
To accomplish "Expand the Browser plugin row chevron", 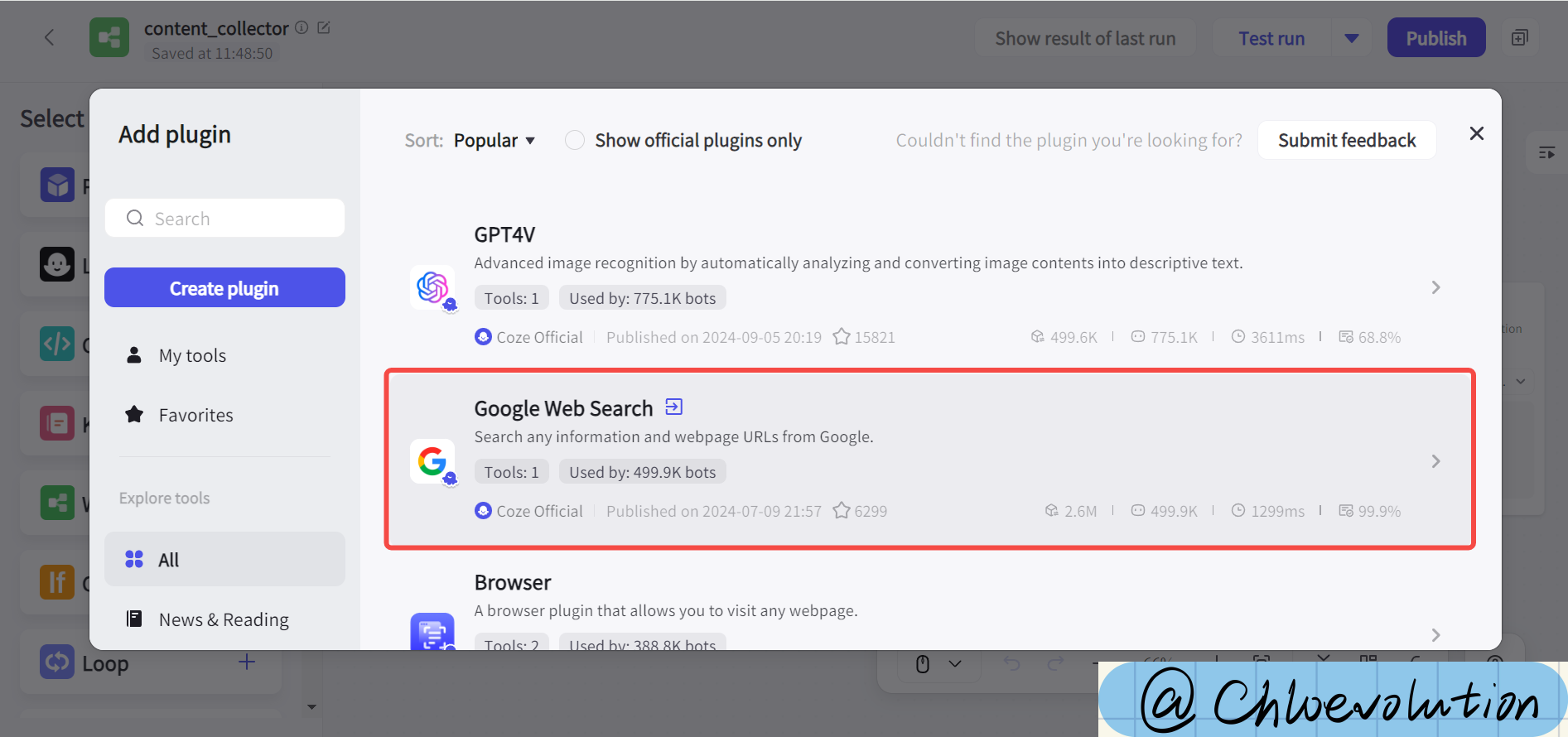I will 1436,635.
